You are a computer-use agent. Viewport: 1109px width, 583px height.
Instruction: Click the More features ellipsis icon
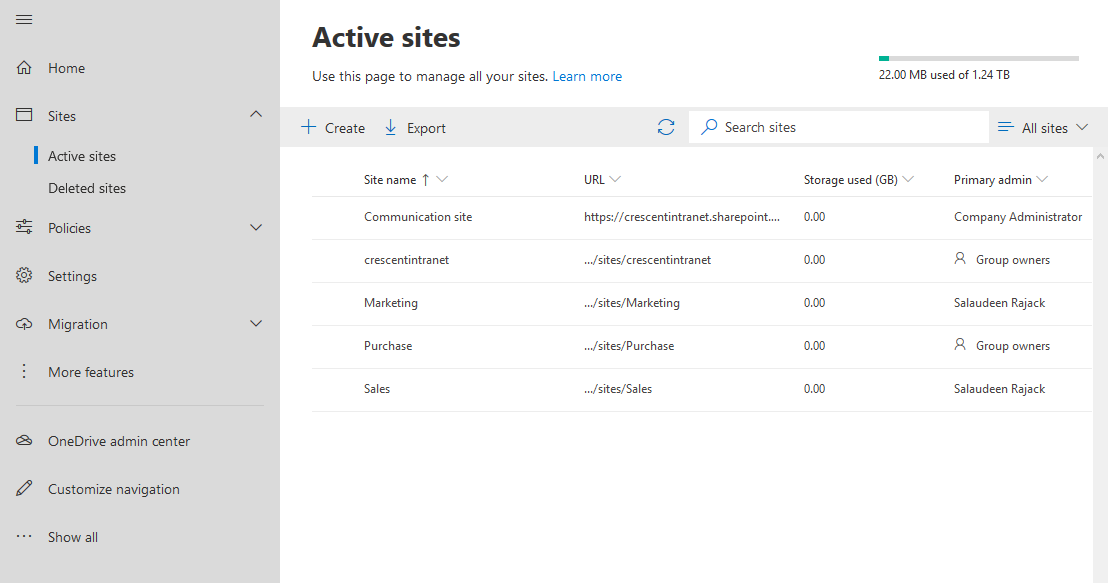coord(24,371)
